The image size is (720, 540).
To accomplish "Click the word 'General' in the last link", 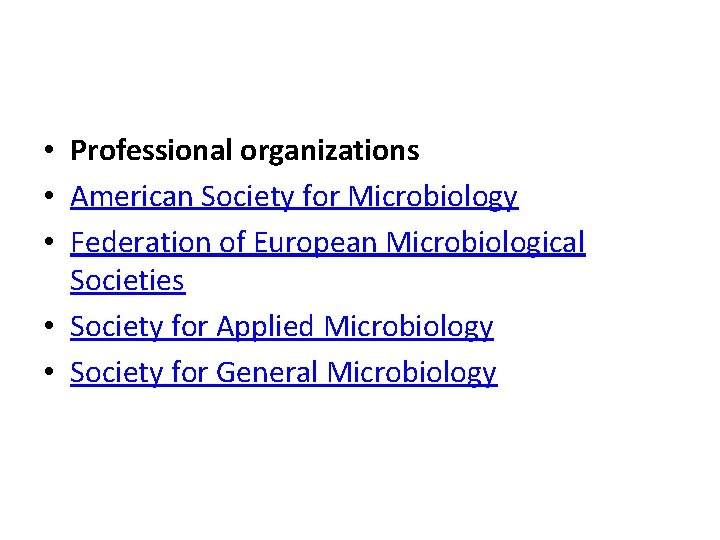I will [x=267, y=372].
